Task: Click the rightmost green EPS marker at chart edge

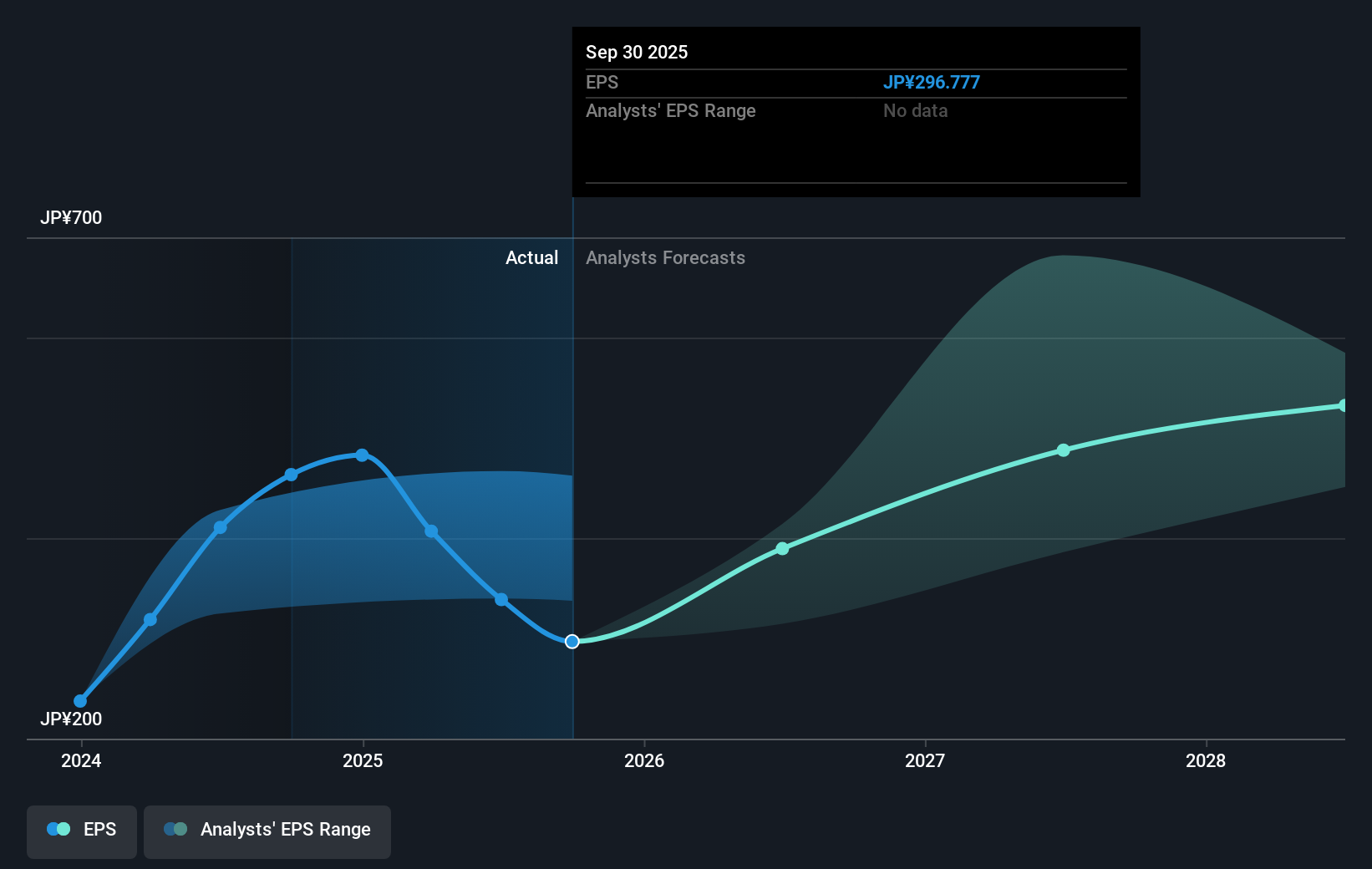Action: pos(1344,405)
